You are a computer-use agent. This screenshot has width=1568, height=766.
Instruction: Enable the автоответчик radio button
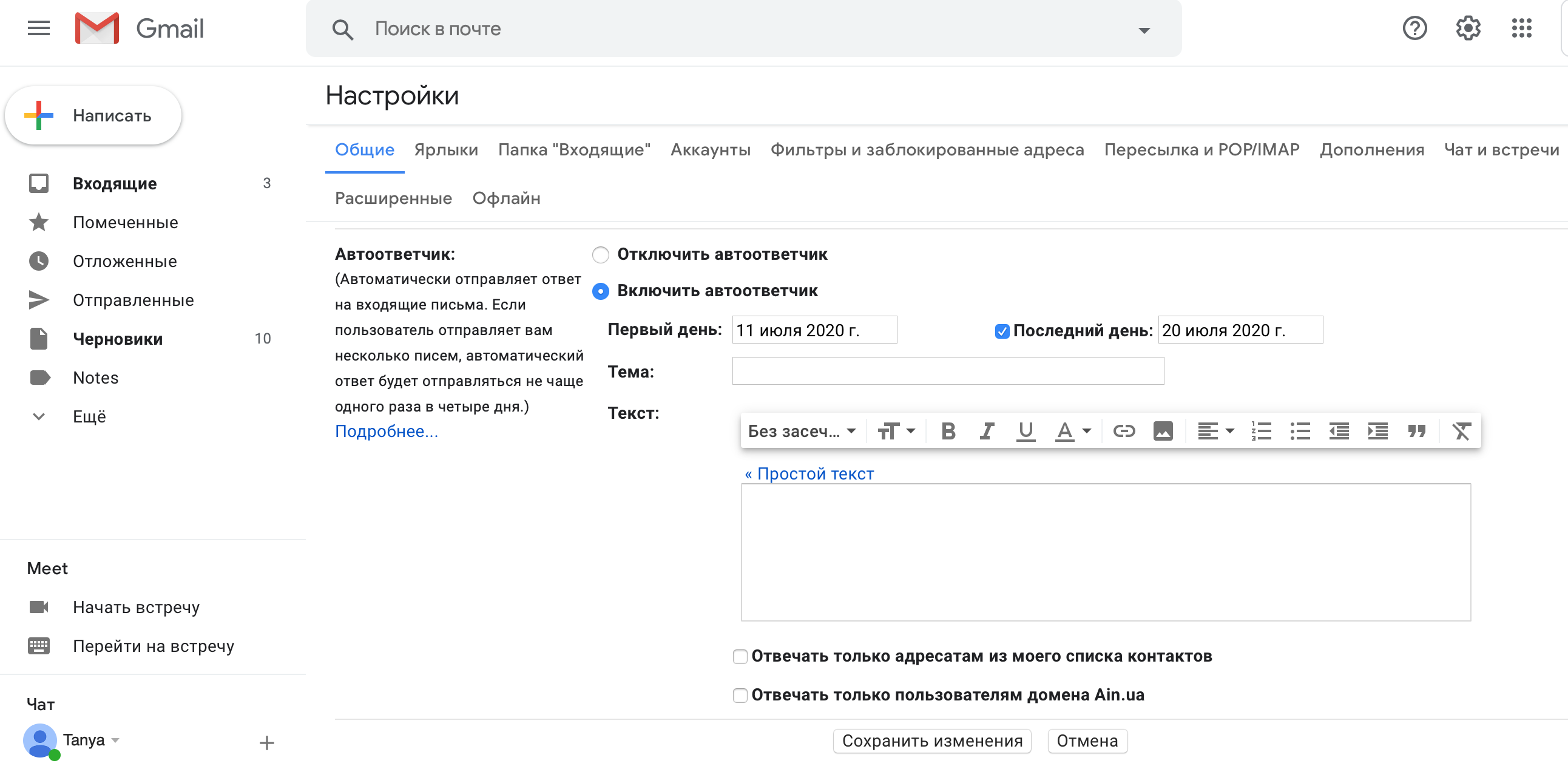coord(601,291)
